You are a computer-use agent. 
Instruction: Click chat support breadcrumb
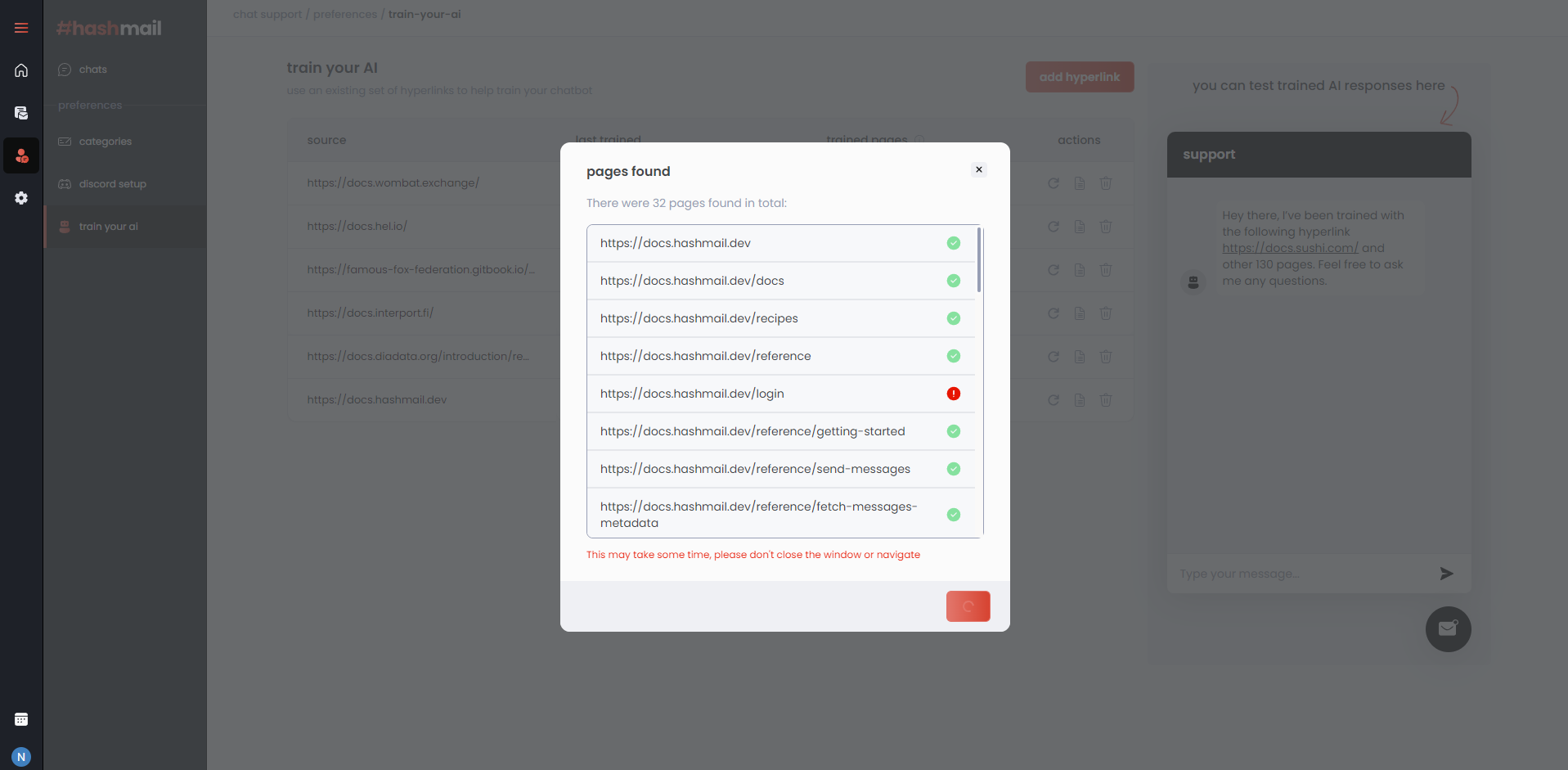[x=267, y=14]
